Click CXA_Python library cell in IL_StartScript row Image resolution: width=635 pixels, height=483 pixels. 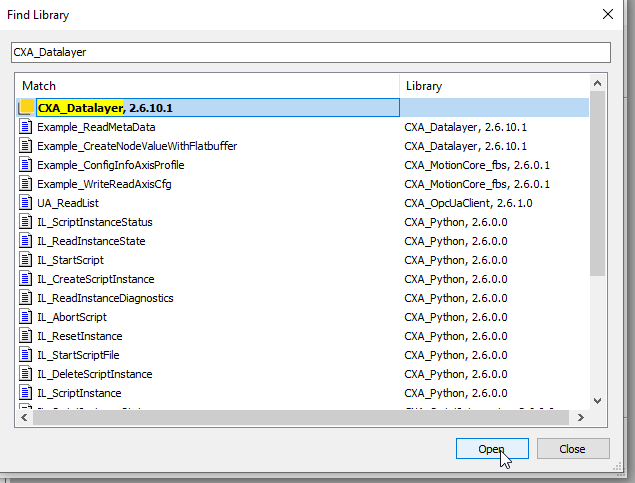point(456,260)
